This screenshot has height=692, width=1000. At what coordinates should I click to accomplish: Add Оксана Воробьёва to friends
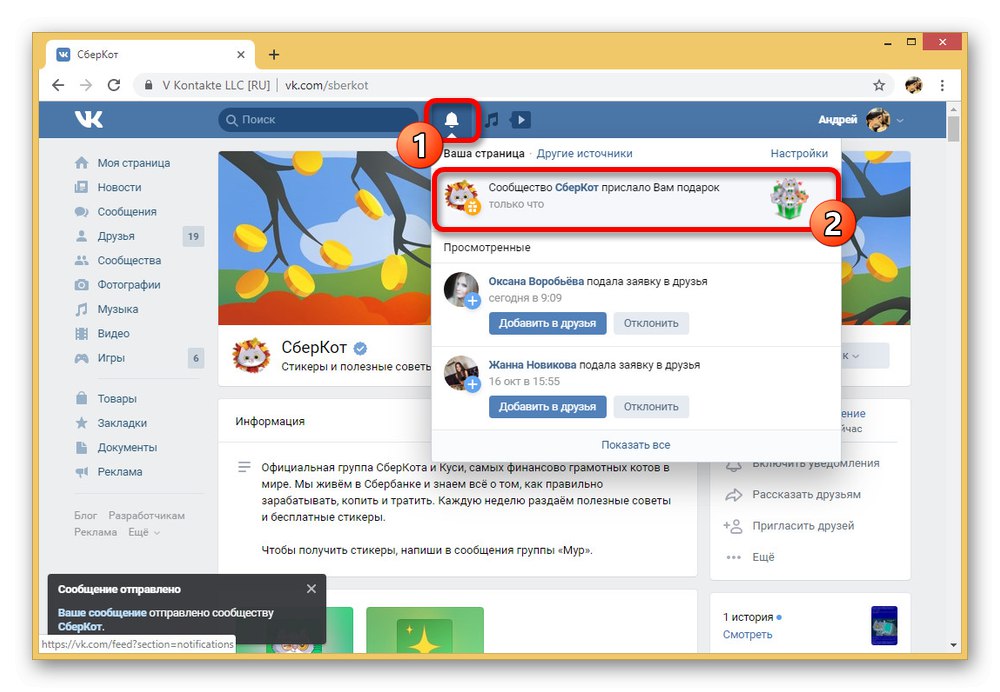pyautogui.click(x=547, y=323)
